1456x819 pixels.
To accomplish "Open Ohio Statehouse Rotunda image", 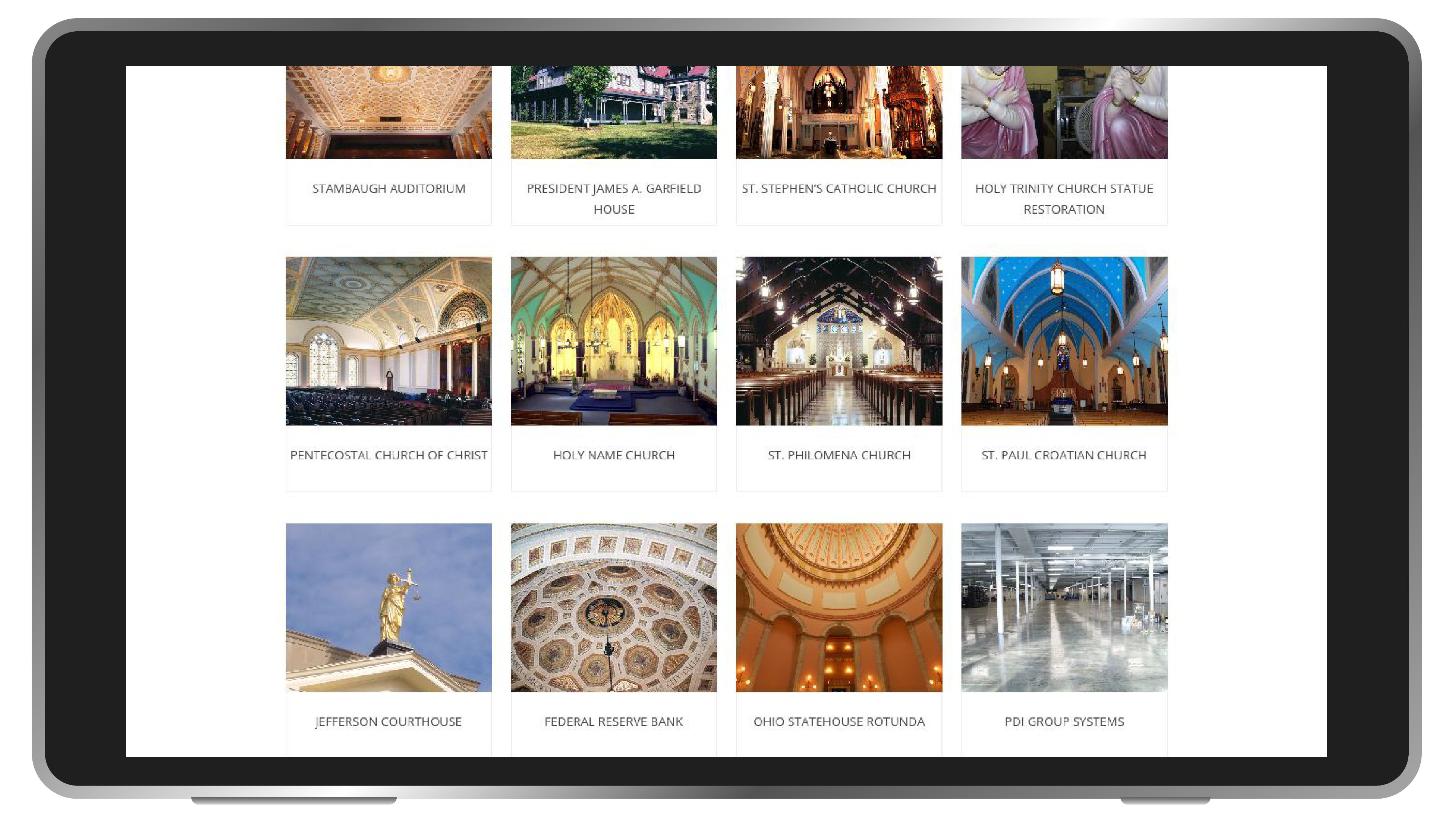I will pos(838,607).
